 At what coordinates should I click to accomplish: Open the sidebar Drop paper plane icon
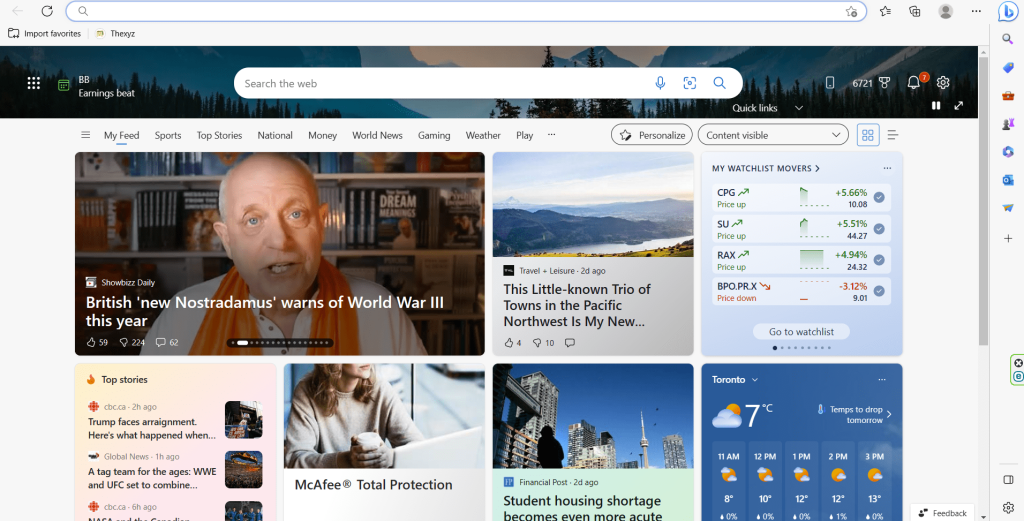tap(1008, 208)
